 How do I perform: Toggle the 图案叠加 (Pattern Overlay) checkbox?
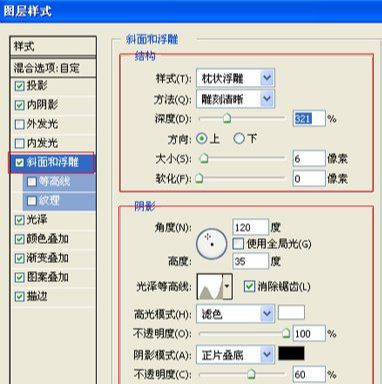[20, 277]
